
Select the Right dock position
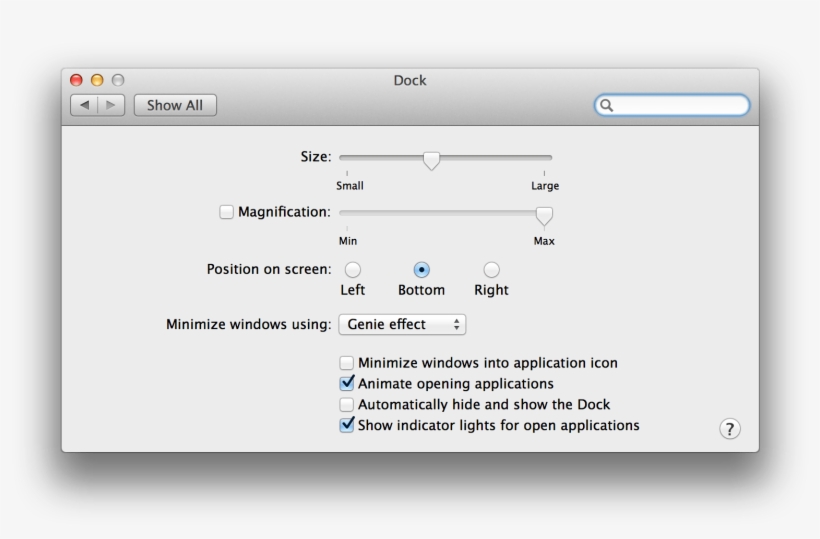click(491, 270)
